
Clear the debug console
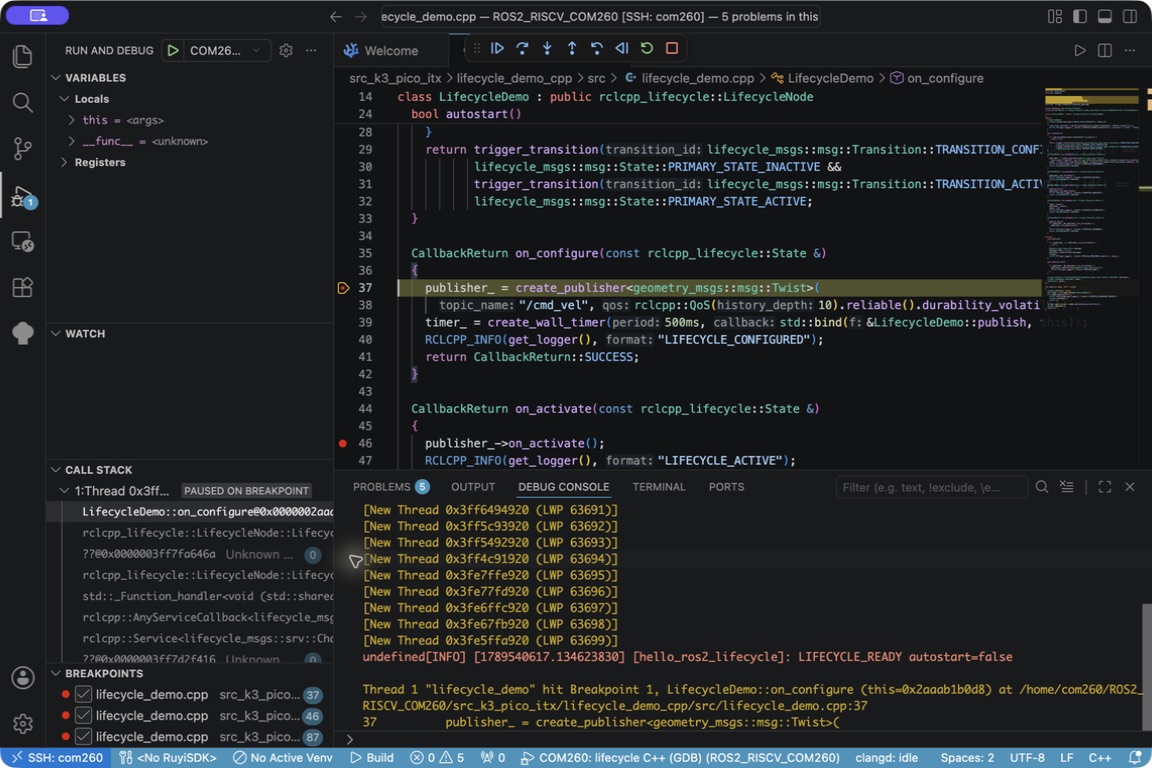[x=1067, y=487]
